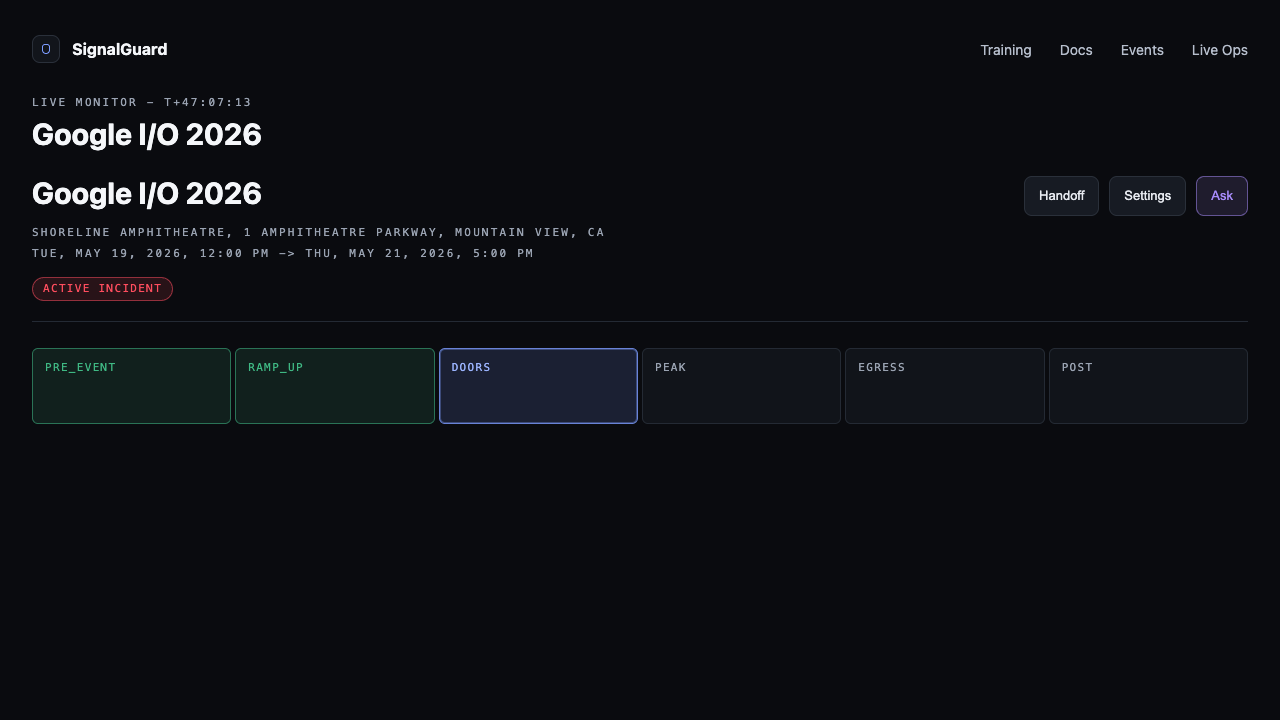
Task: Select the POST phase card
Action: click(x=1148, y=386)
